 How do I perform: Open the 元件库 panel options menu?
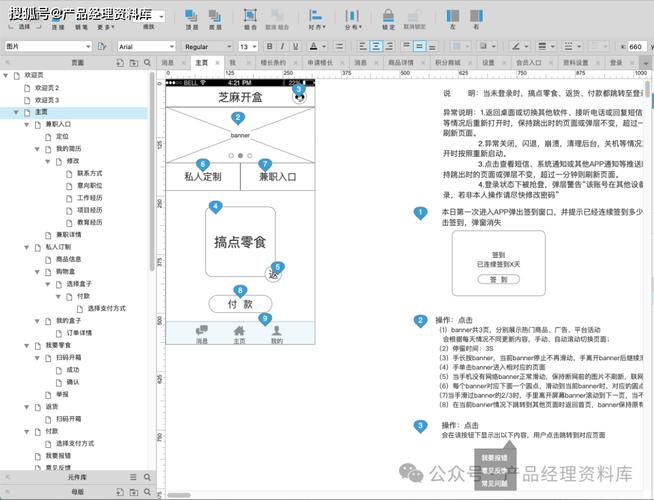[x=133, y=477]
